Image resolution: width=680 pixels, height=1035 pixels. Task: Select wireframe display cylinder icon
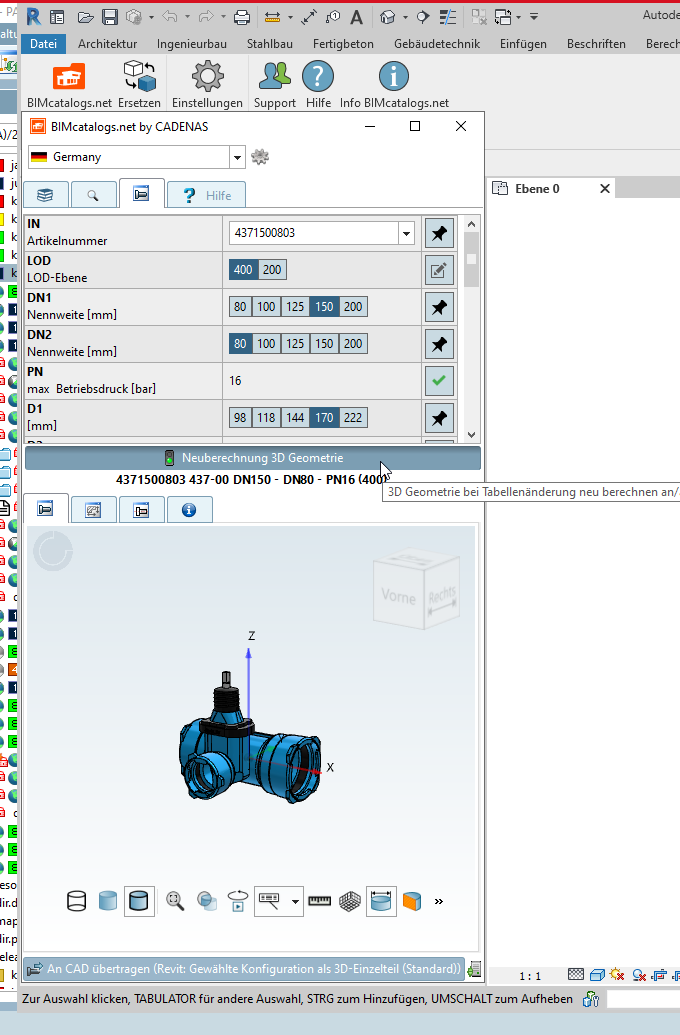click(x=77, y=901)
